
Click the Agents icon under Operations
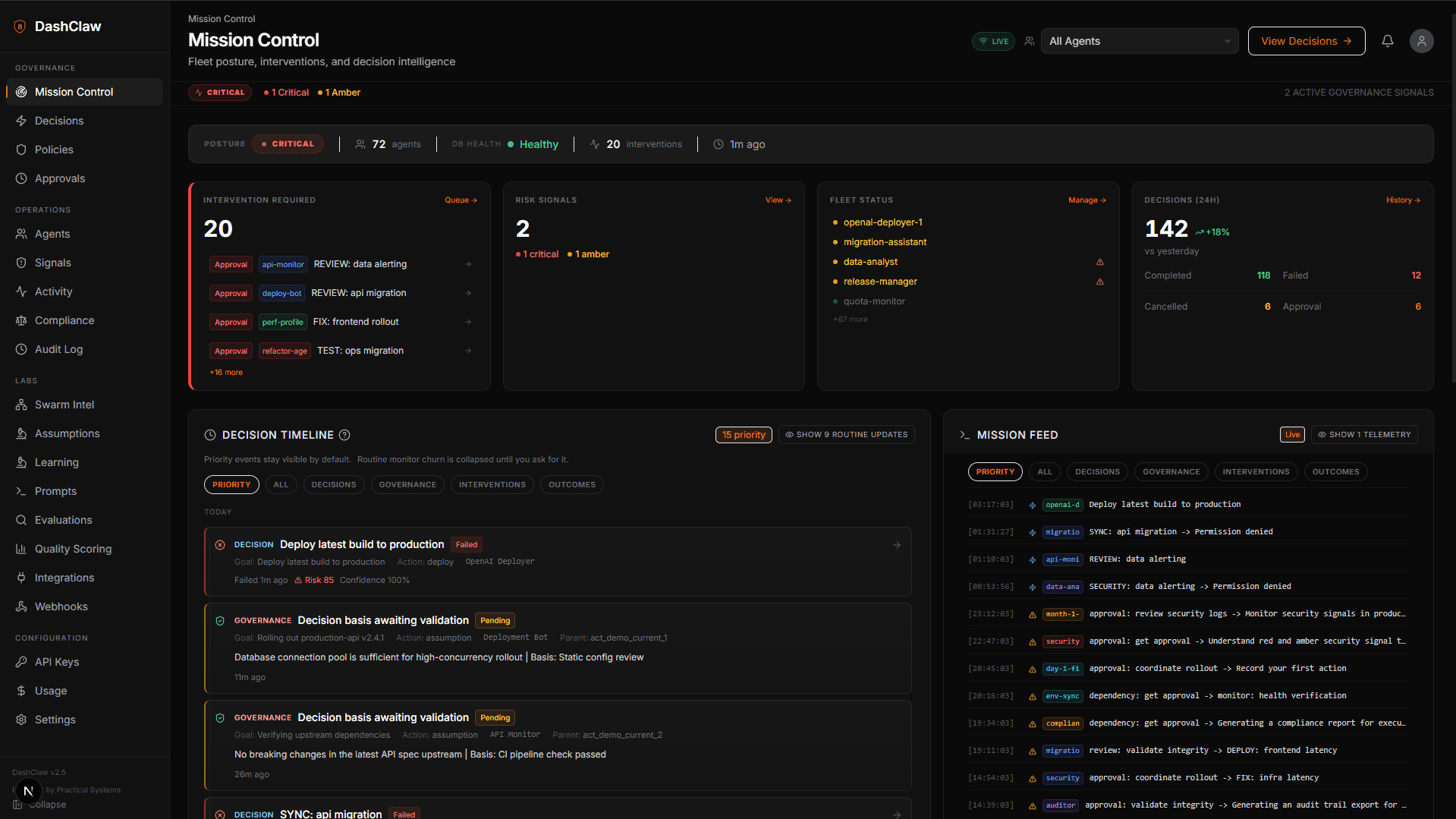[22, 234]
